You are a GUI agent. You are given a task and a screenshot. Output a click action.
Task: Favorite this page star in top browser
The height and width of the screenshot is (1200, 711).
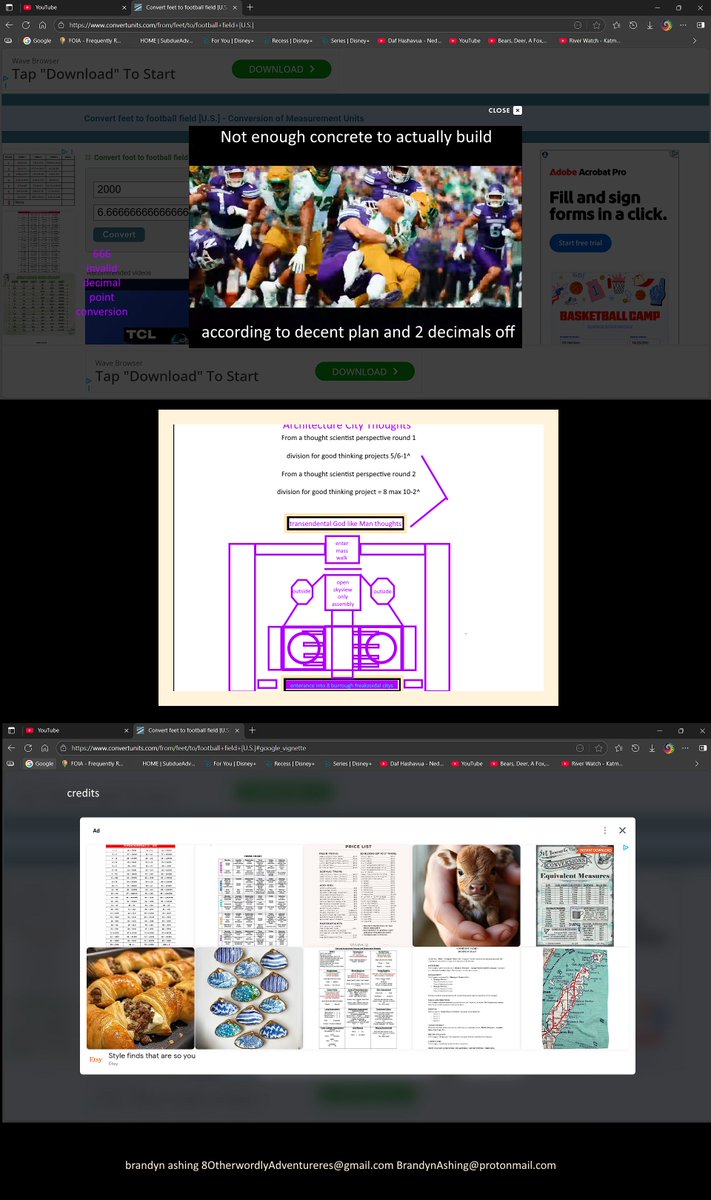597,24
